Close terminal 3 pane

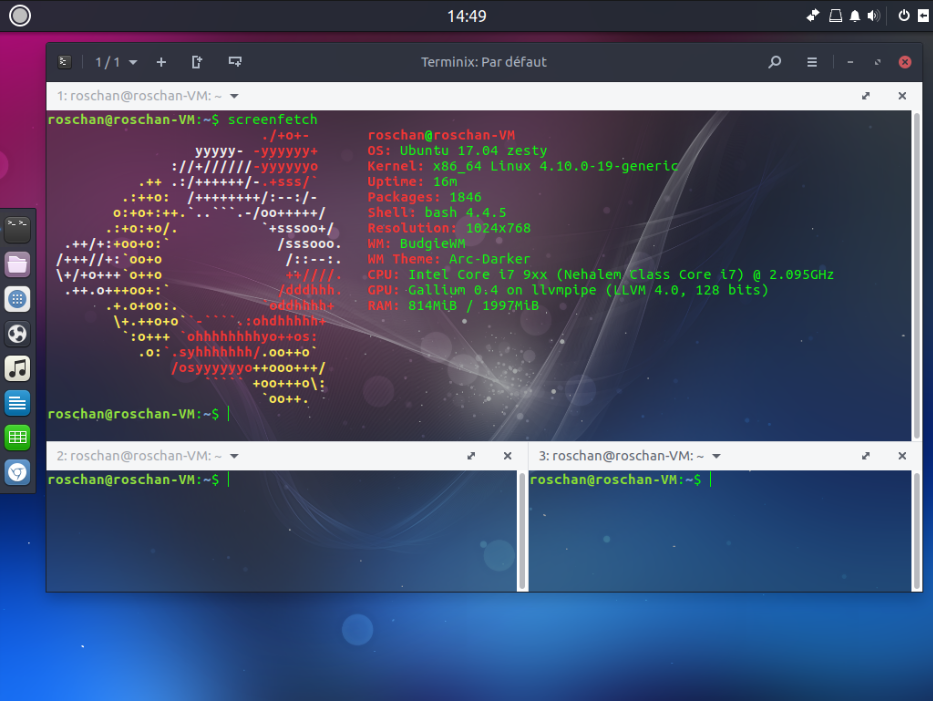[x=902, y=456]
